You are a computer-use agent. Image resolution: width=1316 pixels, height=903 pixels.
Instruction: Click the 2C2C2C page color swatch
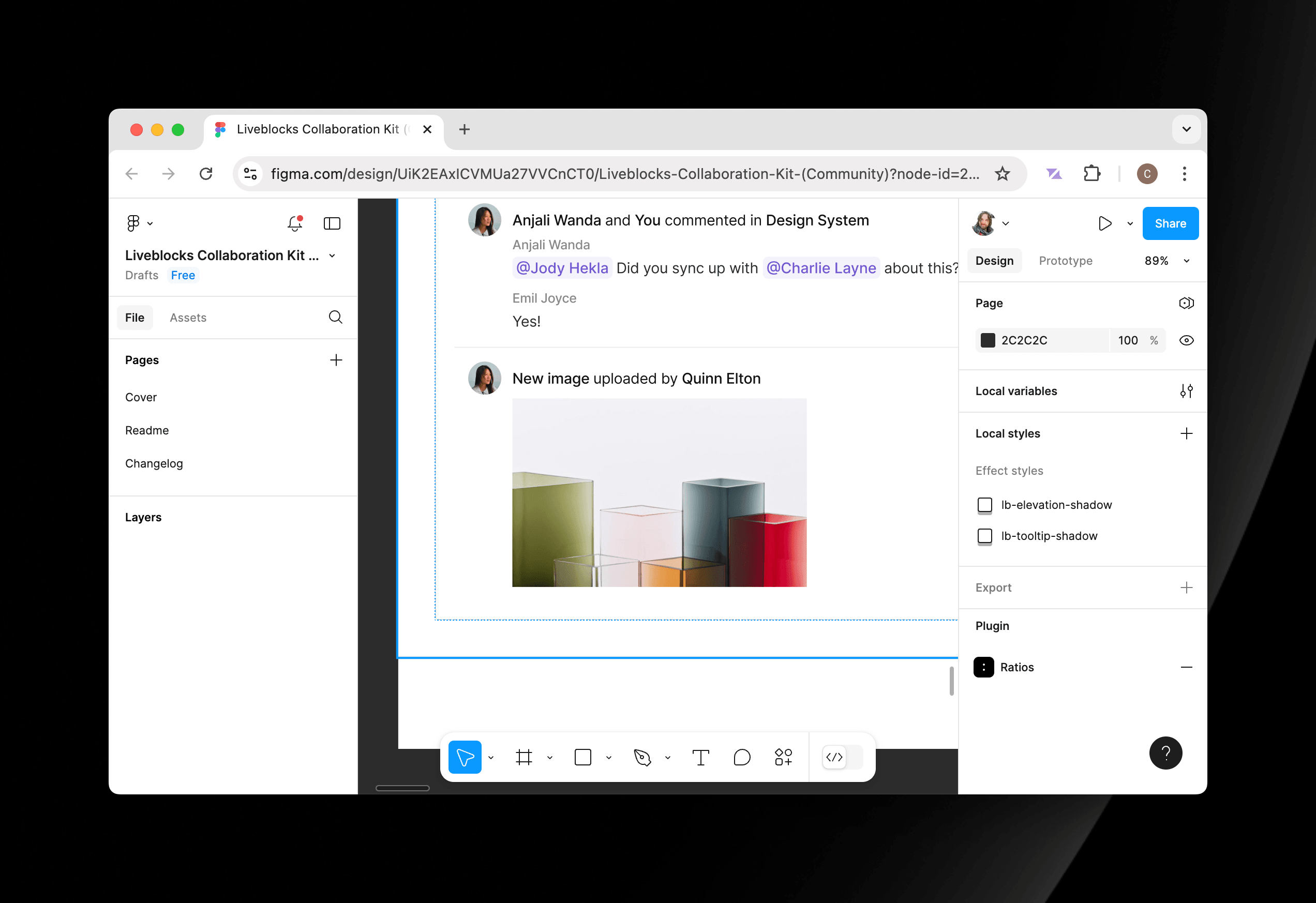pyautogui.click(x=988, y=340)
